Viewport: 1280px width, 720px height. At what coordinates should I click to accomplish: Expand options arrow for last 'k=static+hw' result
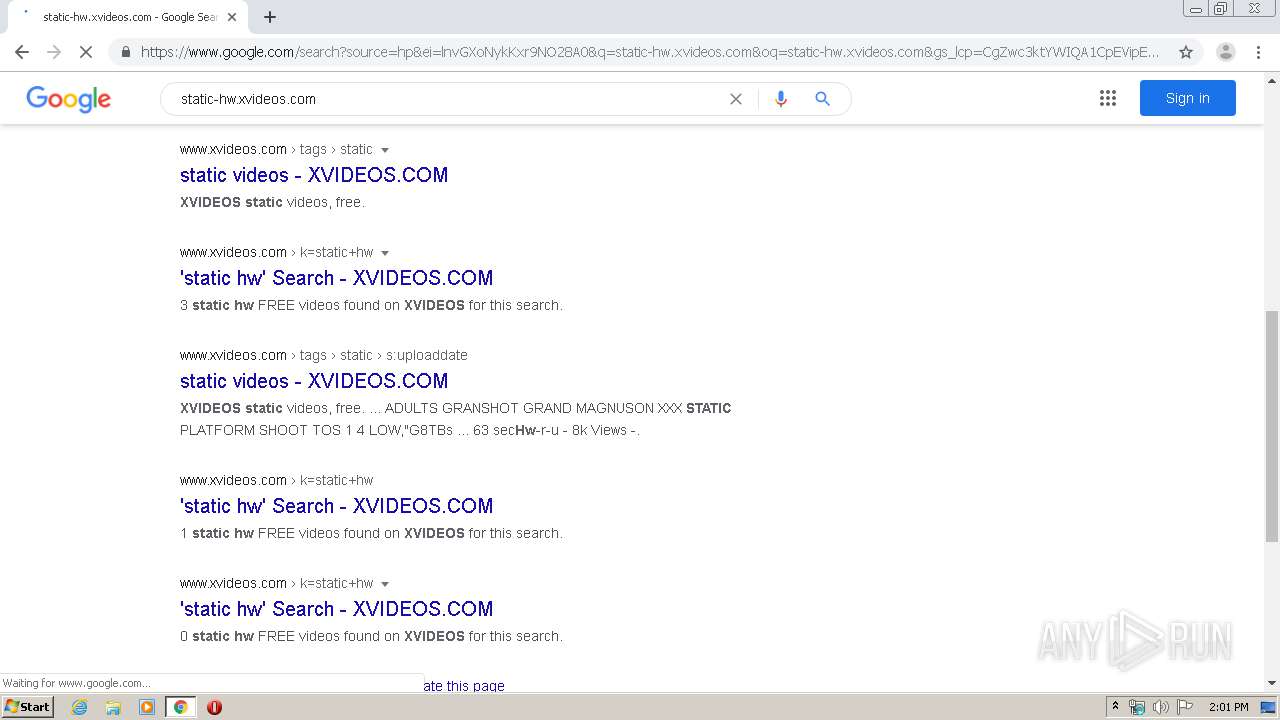tap(385, 584)
